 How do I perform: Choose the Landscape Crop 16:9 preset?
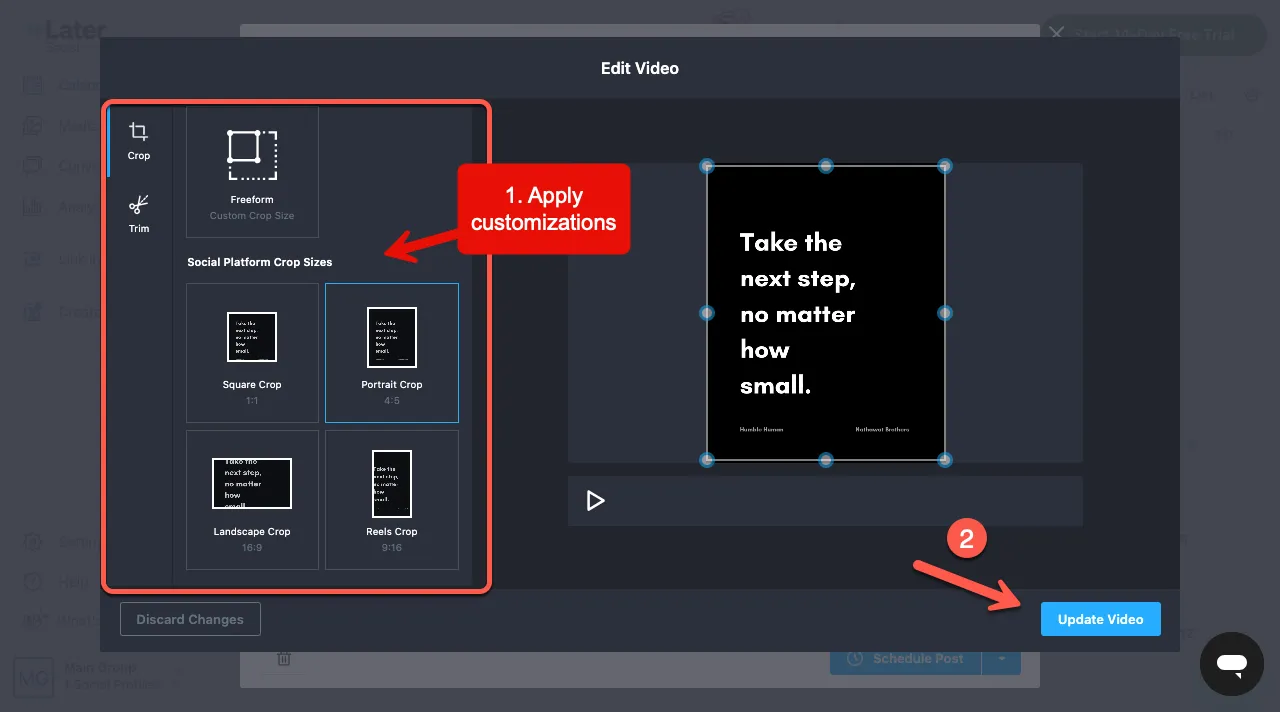tap(252, 500)
